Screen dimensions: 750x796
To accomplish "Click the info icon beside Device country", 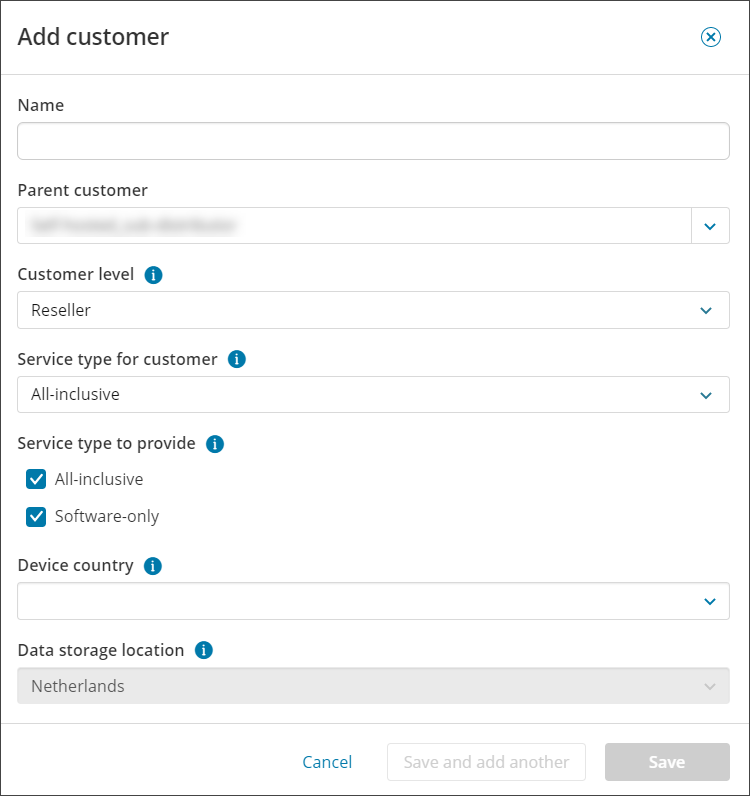I will point(152,566).
